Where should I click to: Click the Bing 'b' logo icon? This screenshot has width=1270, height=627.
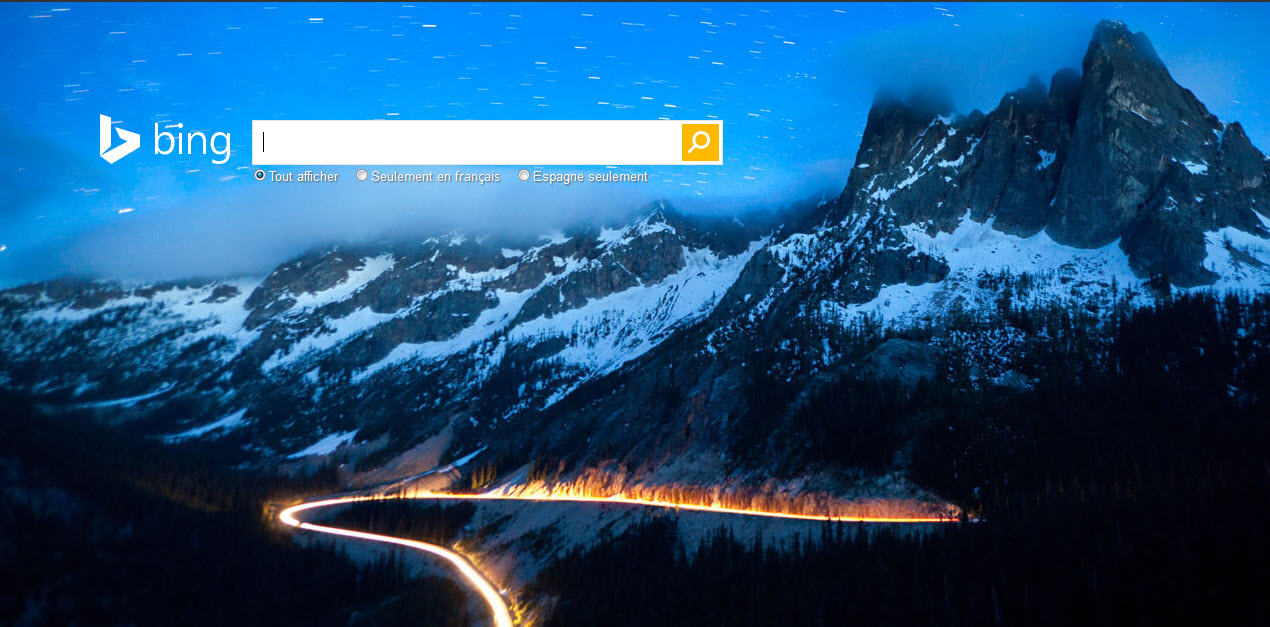pyautogui.click(x=119, y=139)
